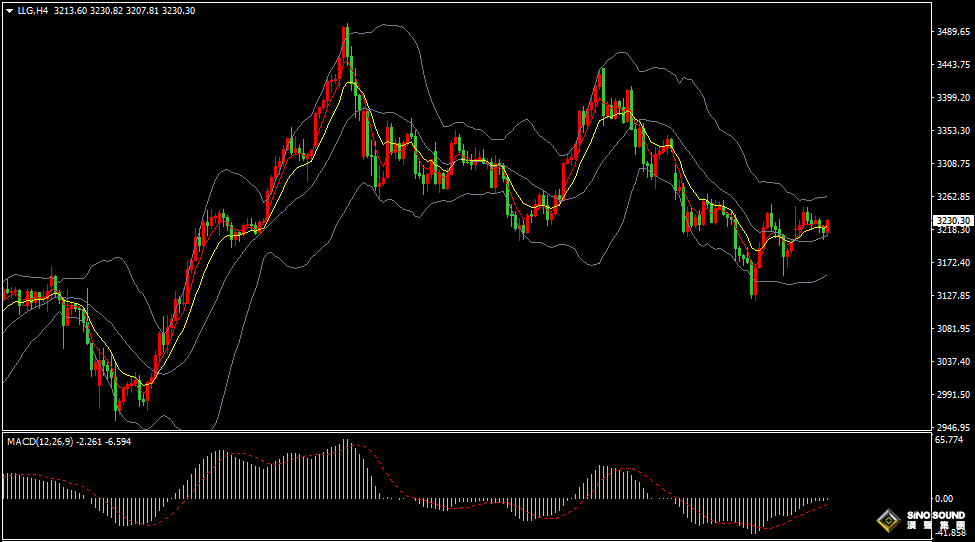Click the highest candlestick peak near 3489
975x542 pixels.
tap(346, 30)
